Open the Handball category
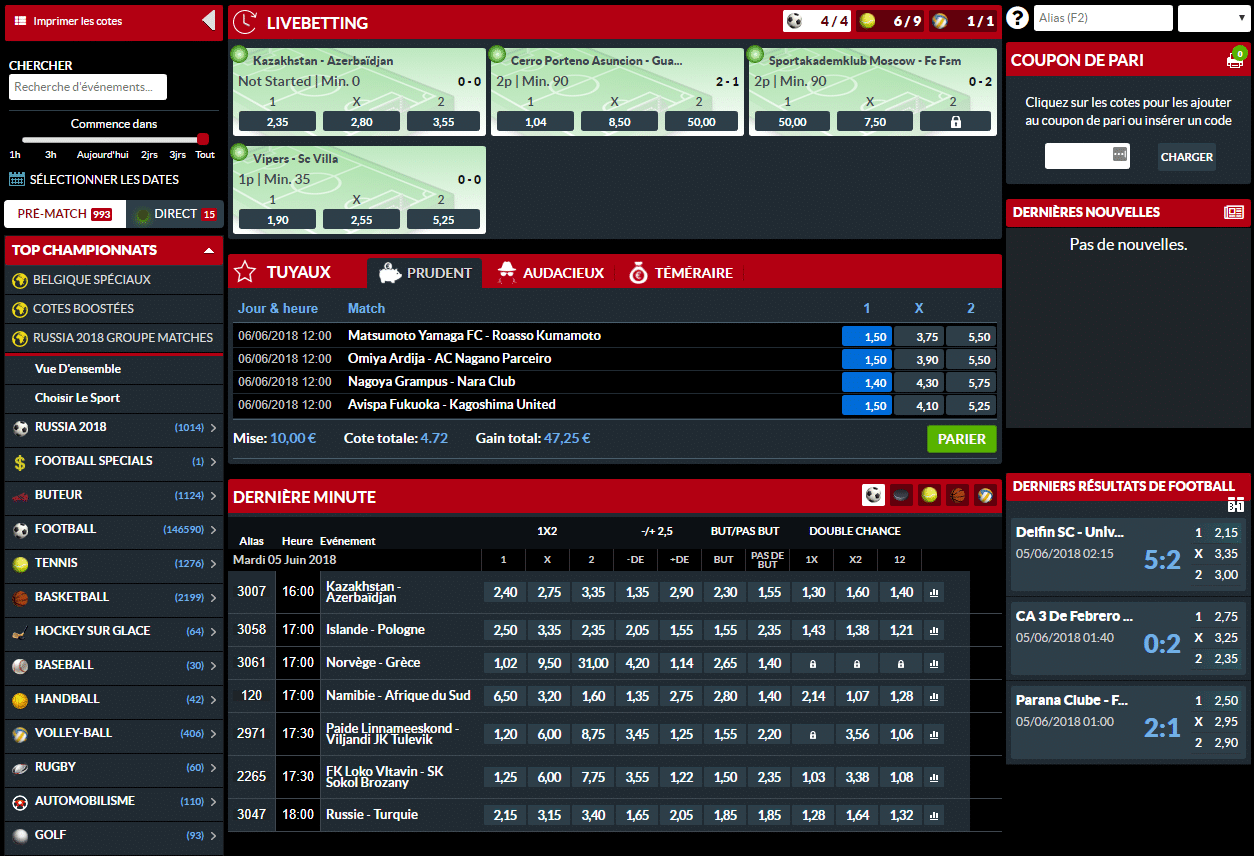This screenshot has width=1254, height=856. (x=114, y=699)
